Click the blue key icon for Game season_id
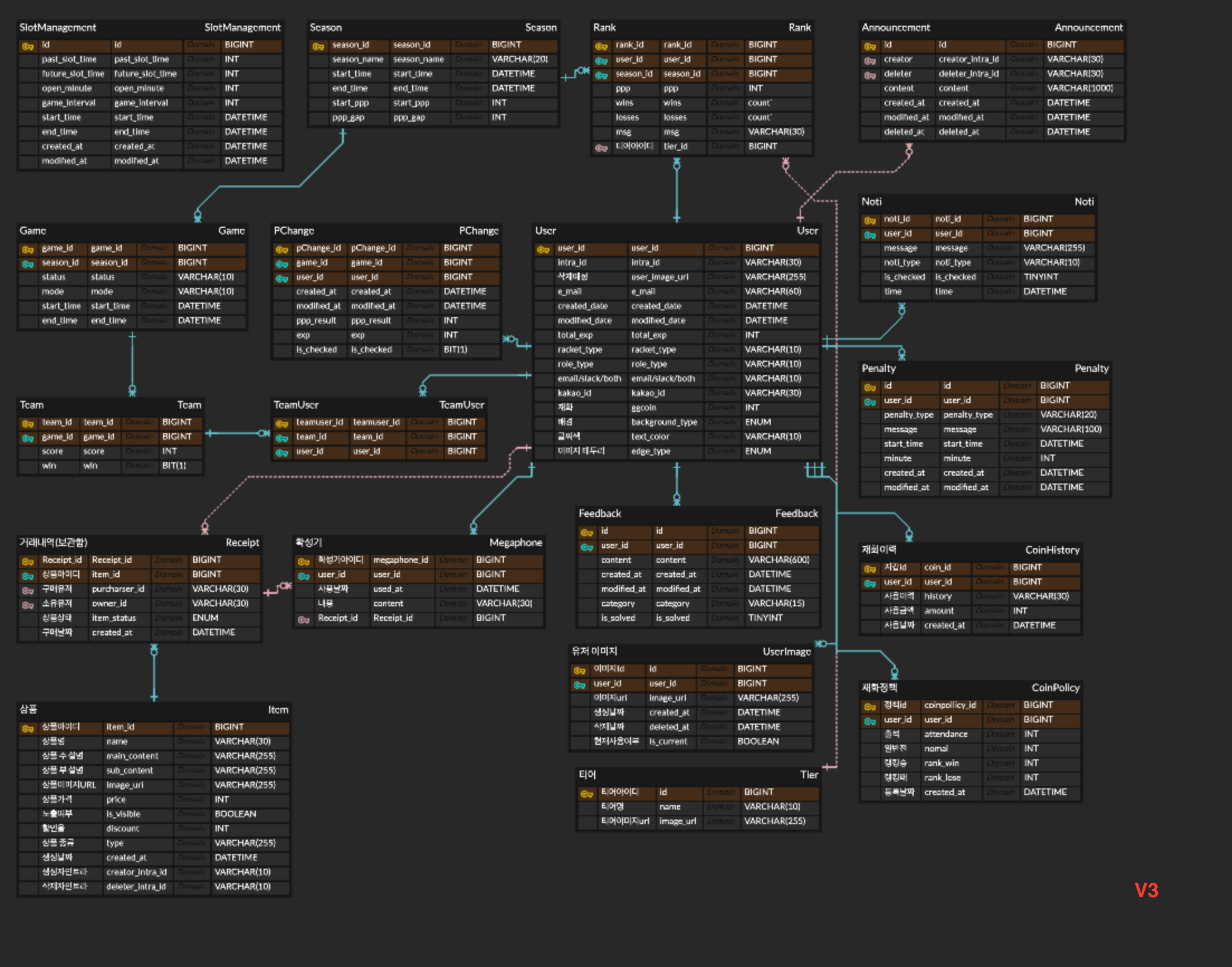 (27, 265)
